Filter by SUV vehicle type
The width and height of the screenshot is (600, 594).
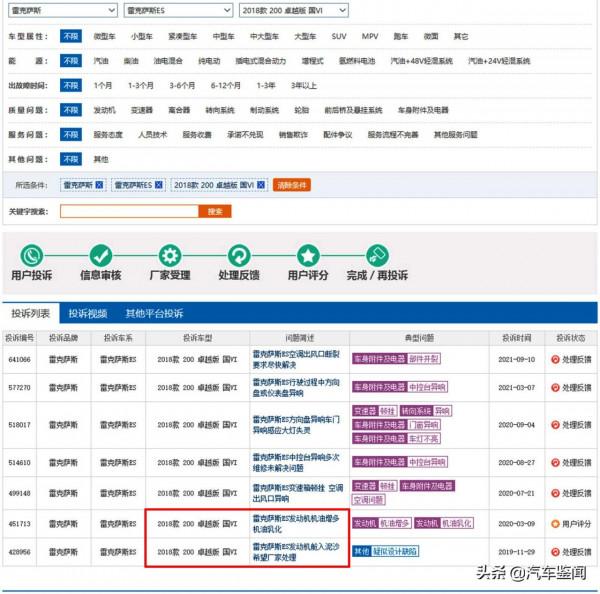(339, 36)
